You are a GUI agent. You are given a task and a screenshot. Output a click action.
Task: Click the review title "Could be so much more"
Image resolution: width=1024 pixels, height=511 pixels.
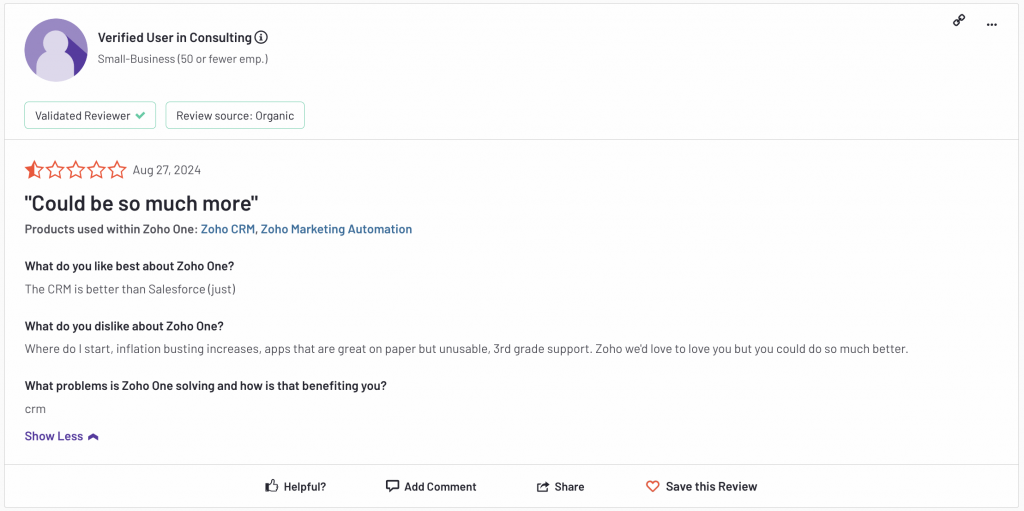click(x=141, y=203)
